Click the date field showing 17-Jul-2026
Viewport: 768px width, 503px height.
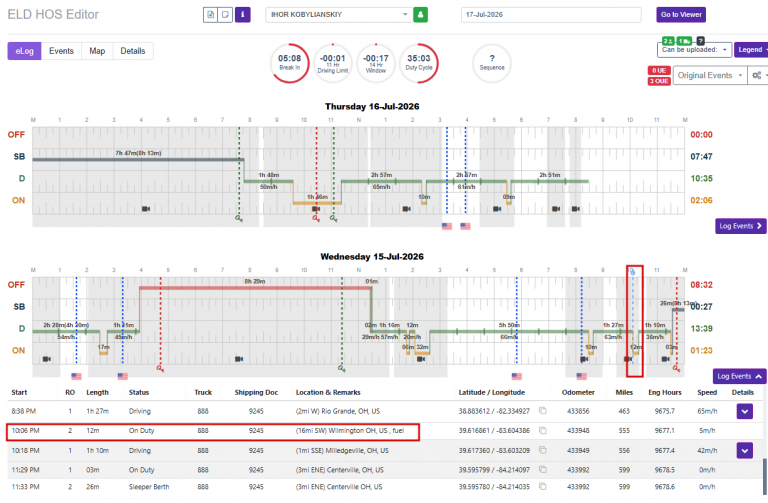tap(551, 15)
